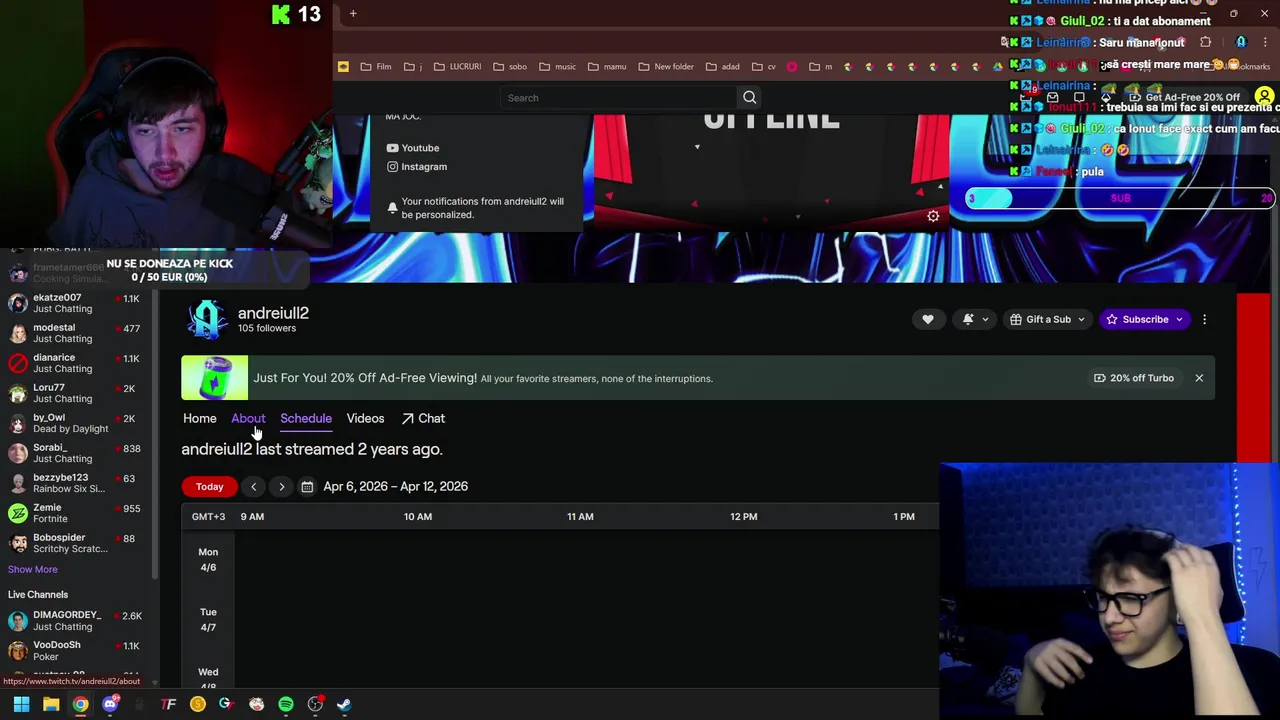The width and height of the screenshot is (1280, 720).
Task: Open bezzybe123 Rainbow Six channel
Action: click(75, 483)
